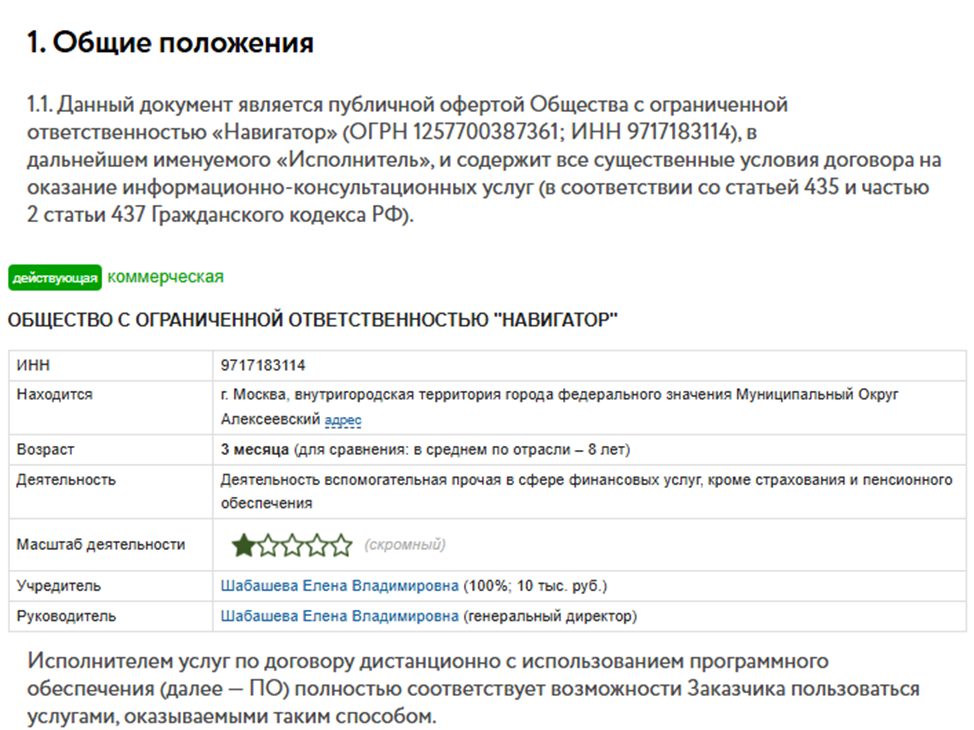Click the "(100%; 10 тыс. руб.)" share text
The width and height of the screenshot is (974, 730).
tap(535, 586)
